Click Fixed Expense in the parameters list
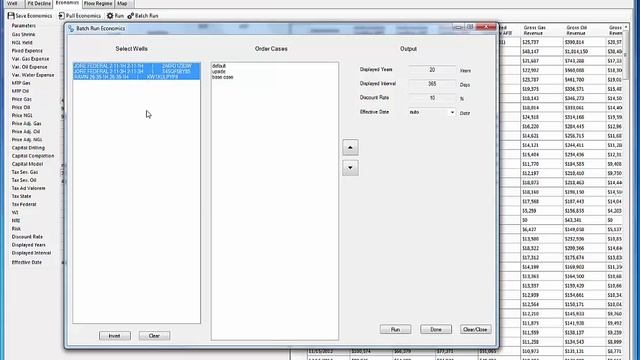 pos(27,51)
